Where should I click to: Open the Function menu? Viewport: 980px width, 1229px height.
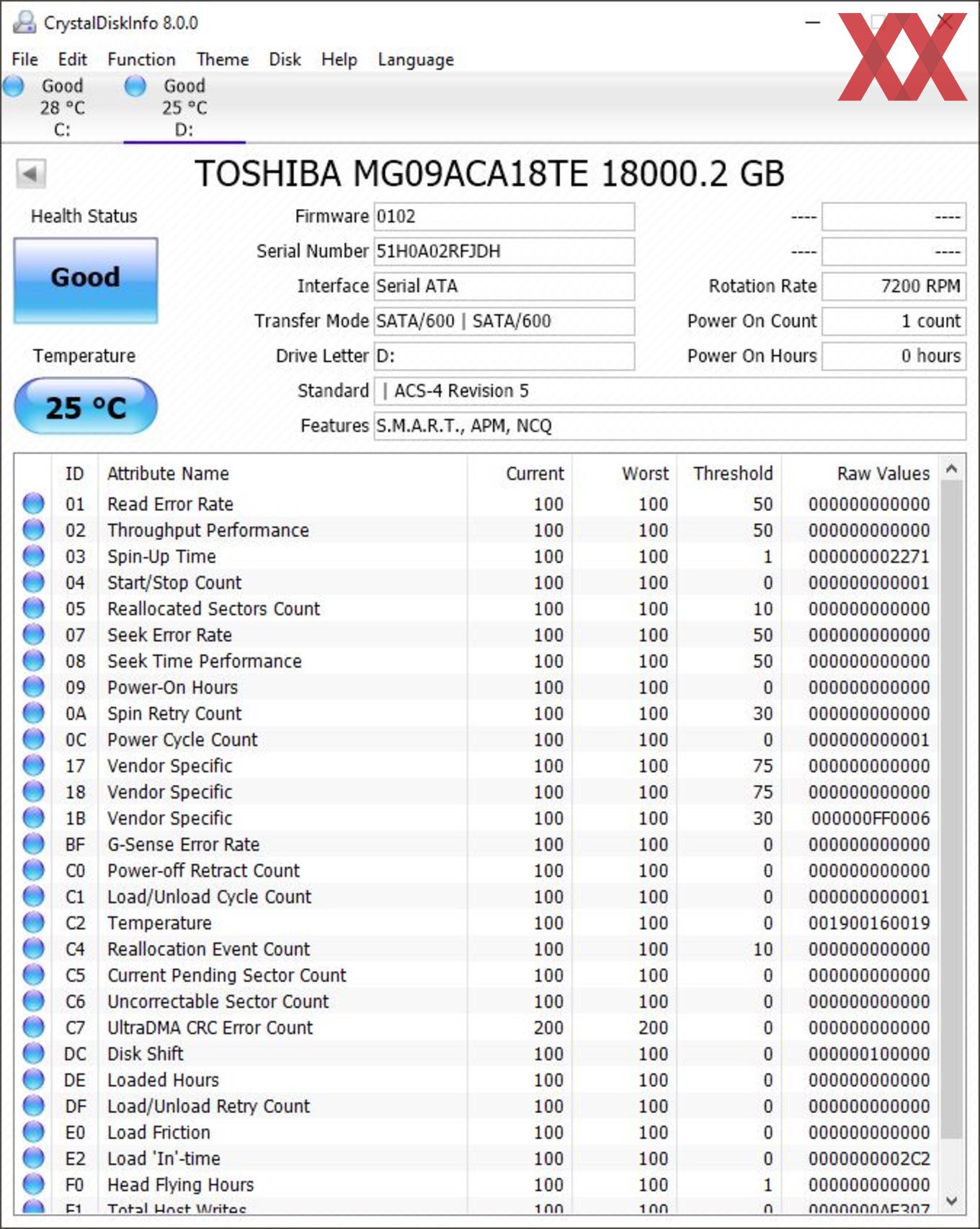coord(141,59)
